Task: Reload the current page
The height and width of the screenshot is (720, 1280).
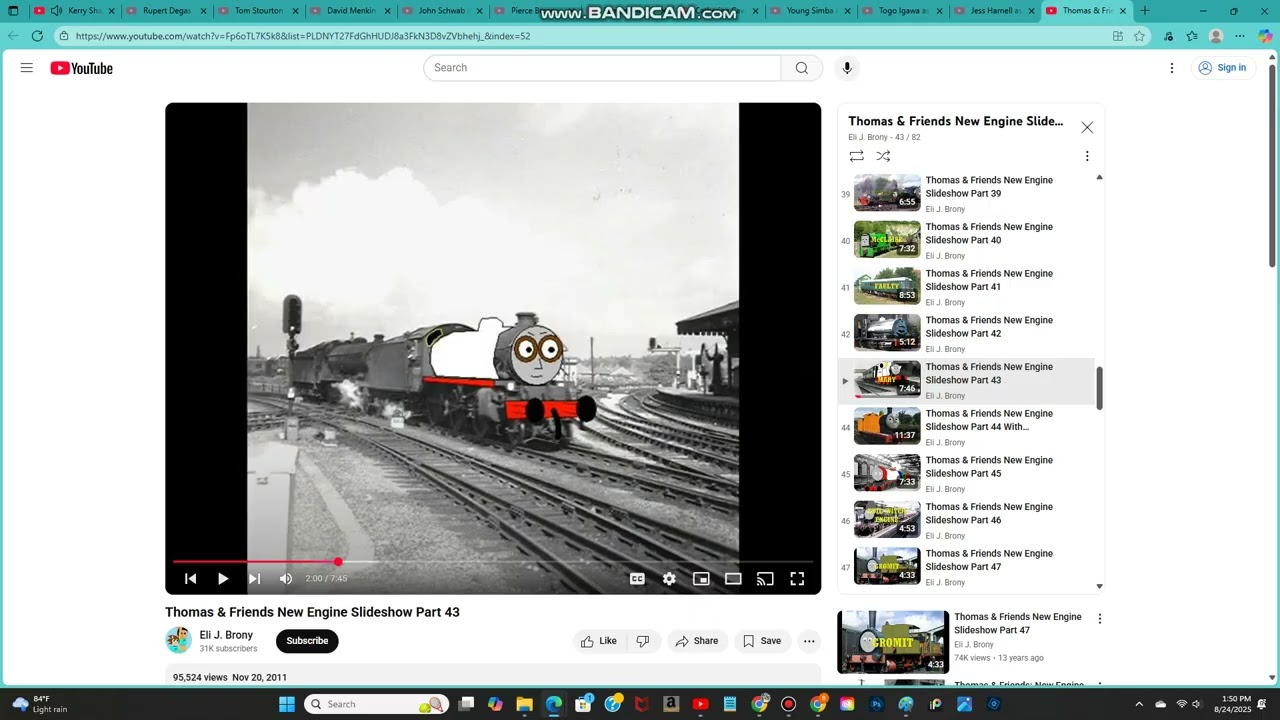Action: [37, 36]
